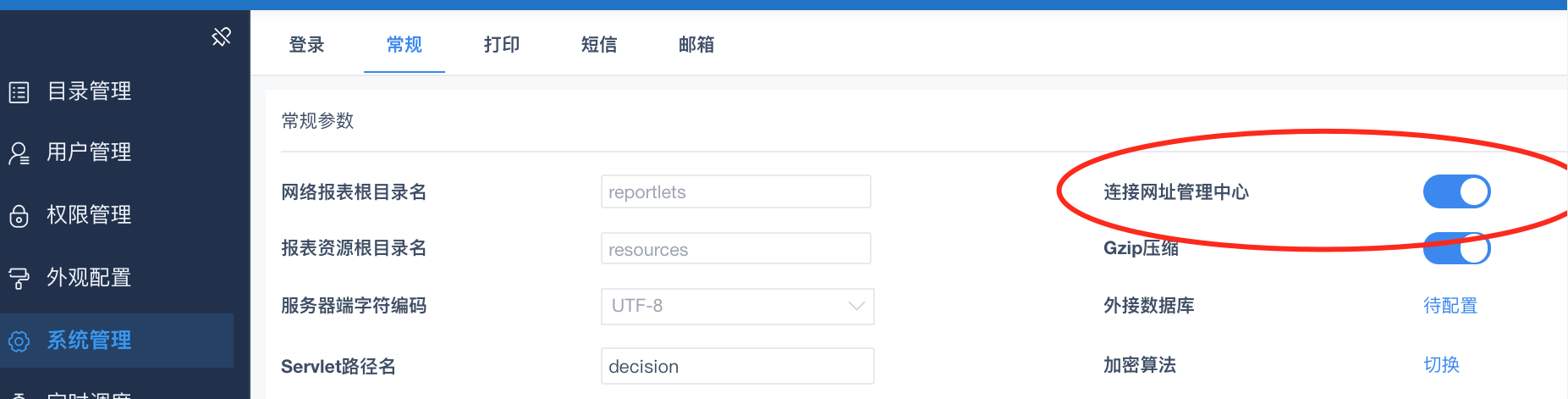This screenshot has height=399, width=1568.
Task: Open the 邮箱 tab
Action: click(x=696, y=44)
